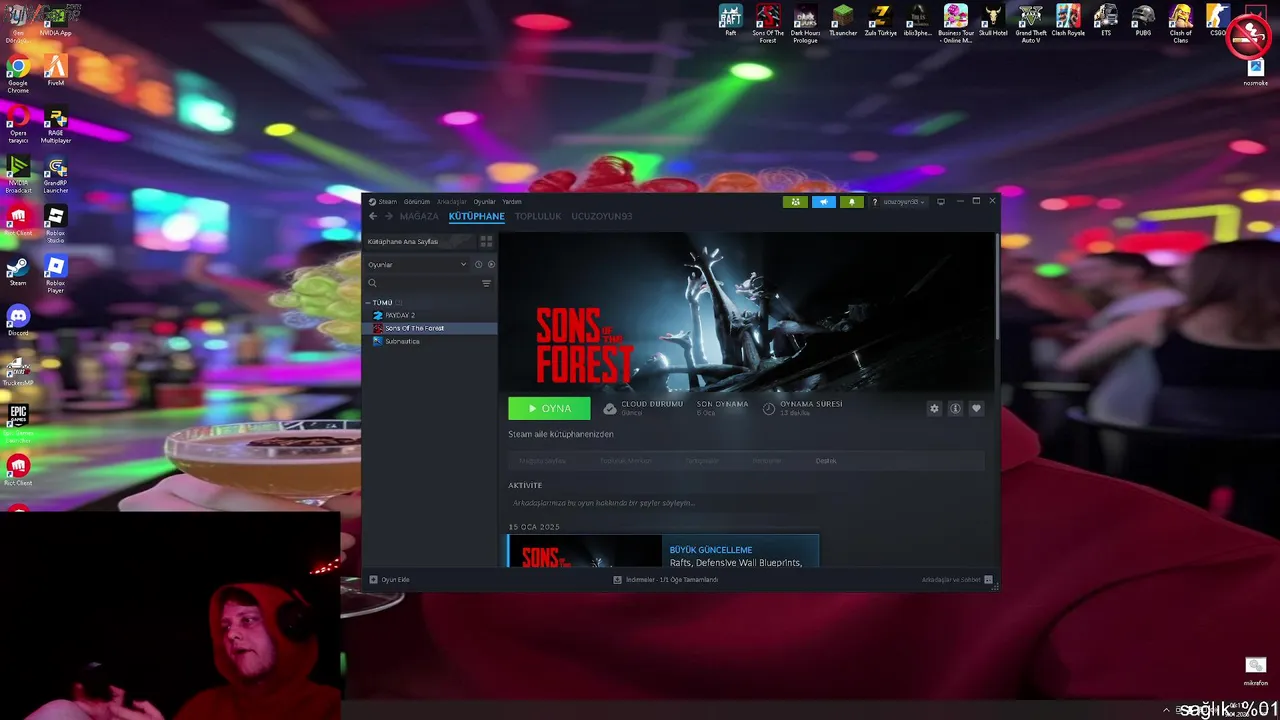Collapse the TÜMÜ games category
This screenshot has height=720, width=1280.
point(368,302)
